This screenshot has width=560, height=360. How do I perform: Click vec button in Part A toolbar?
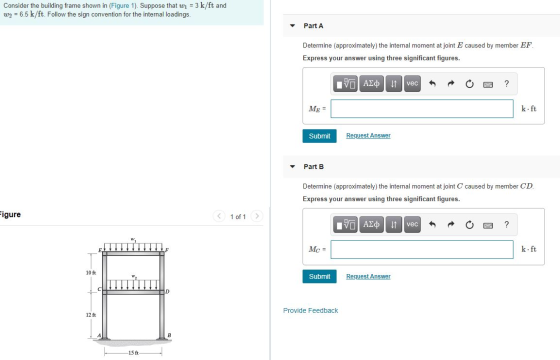[x=412, y=84]
